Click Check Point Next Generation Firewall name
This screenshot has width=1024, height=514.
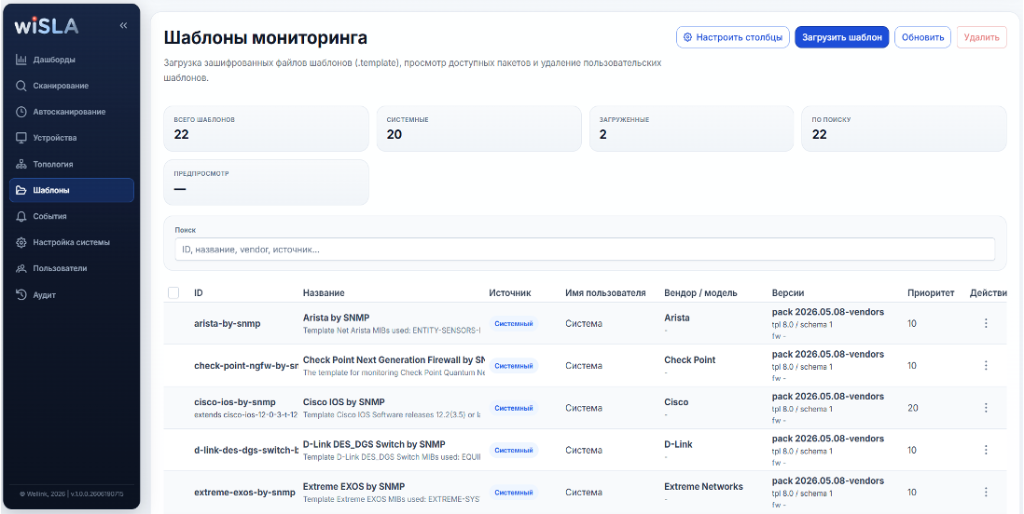click(x=394, y=360)
